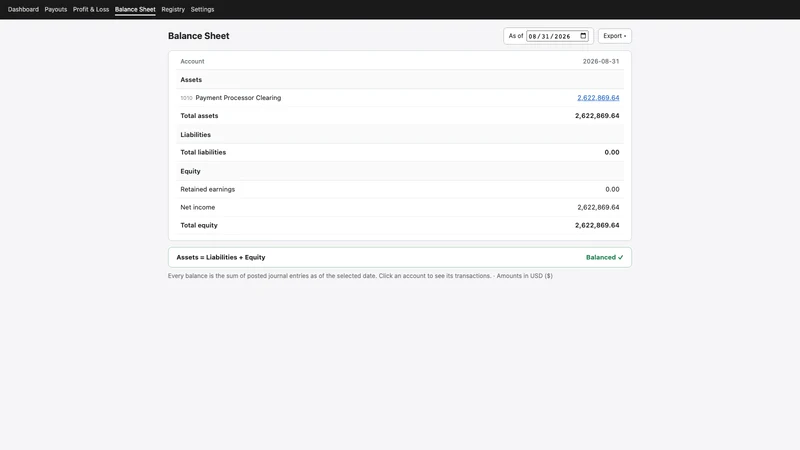Open the Registry tab

[x=173, y=9]
